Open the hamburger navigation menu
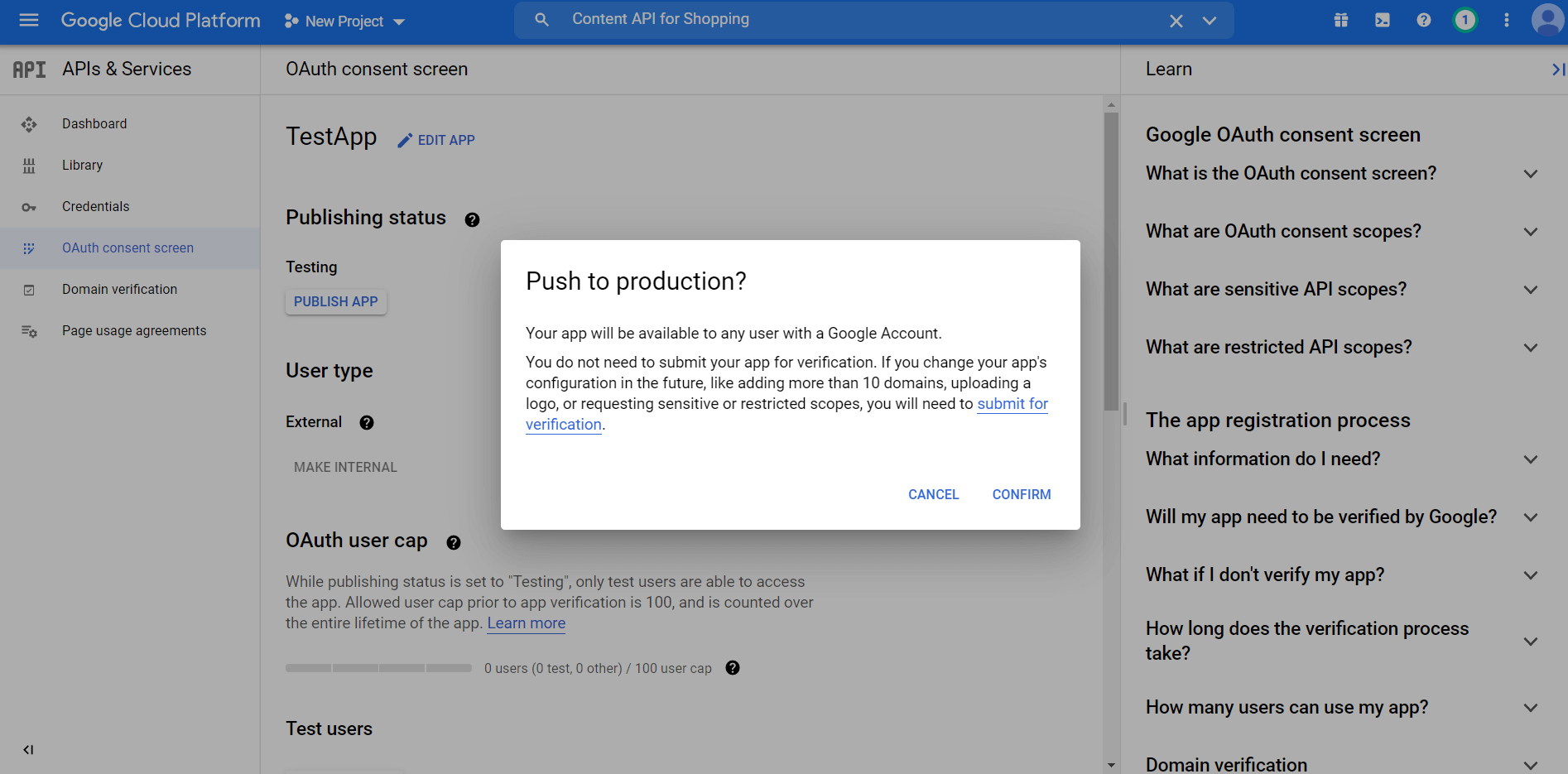The width and height of the screenshot is (1568, 774). pos(29,20)
